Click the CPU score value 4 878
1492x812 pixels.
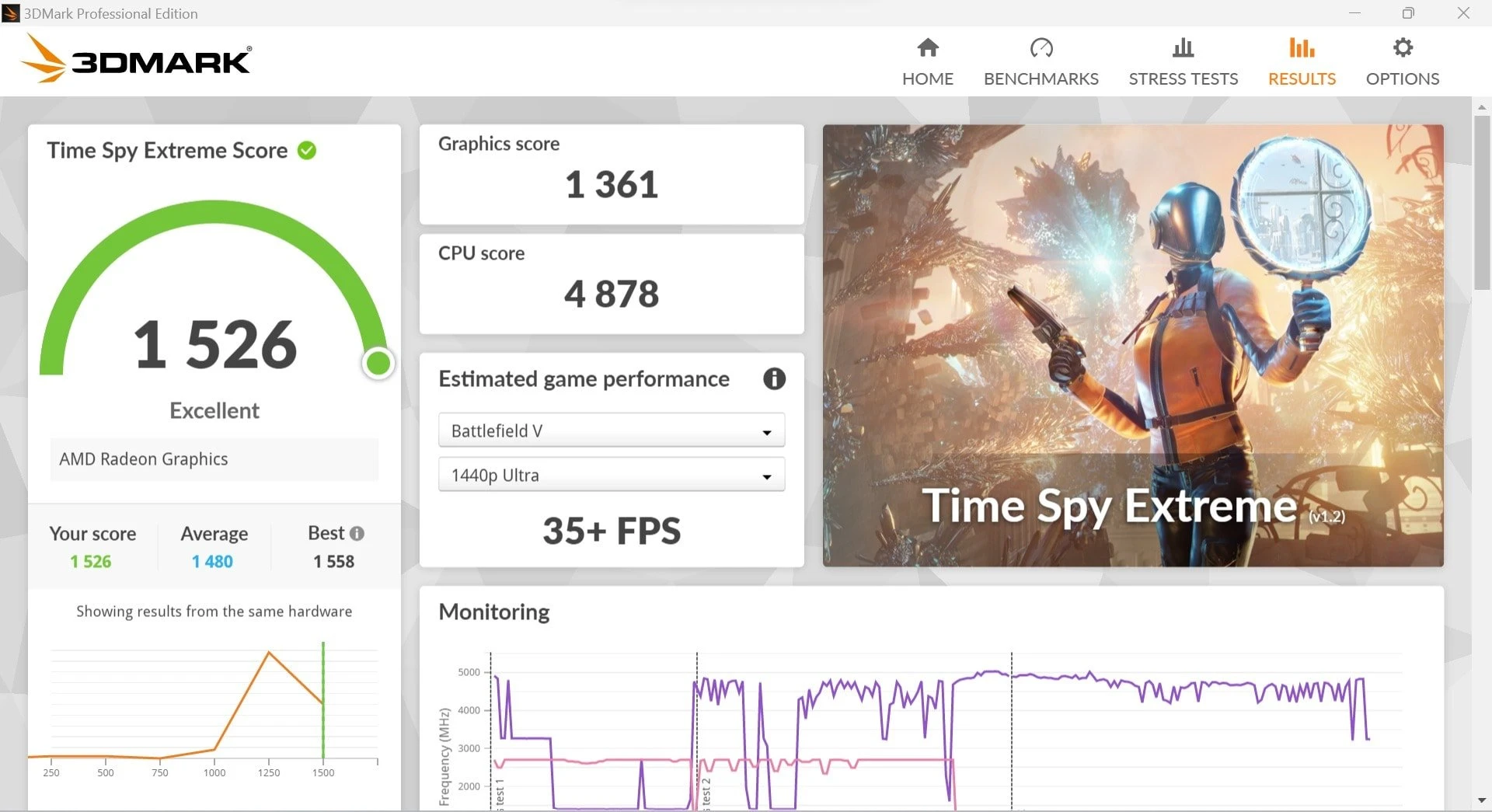[612, 294]
